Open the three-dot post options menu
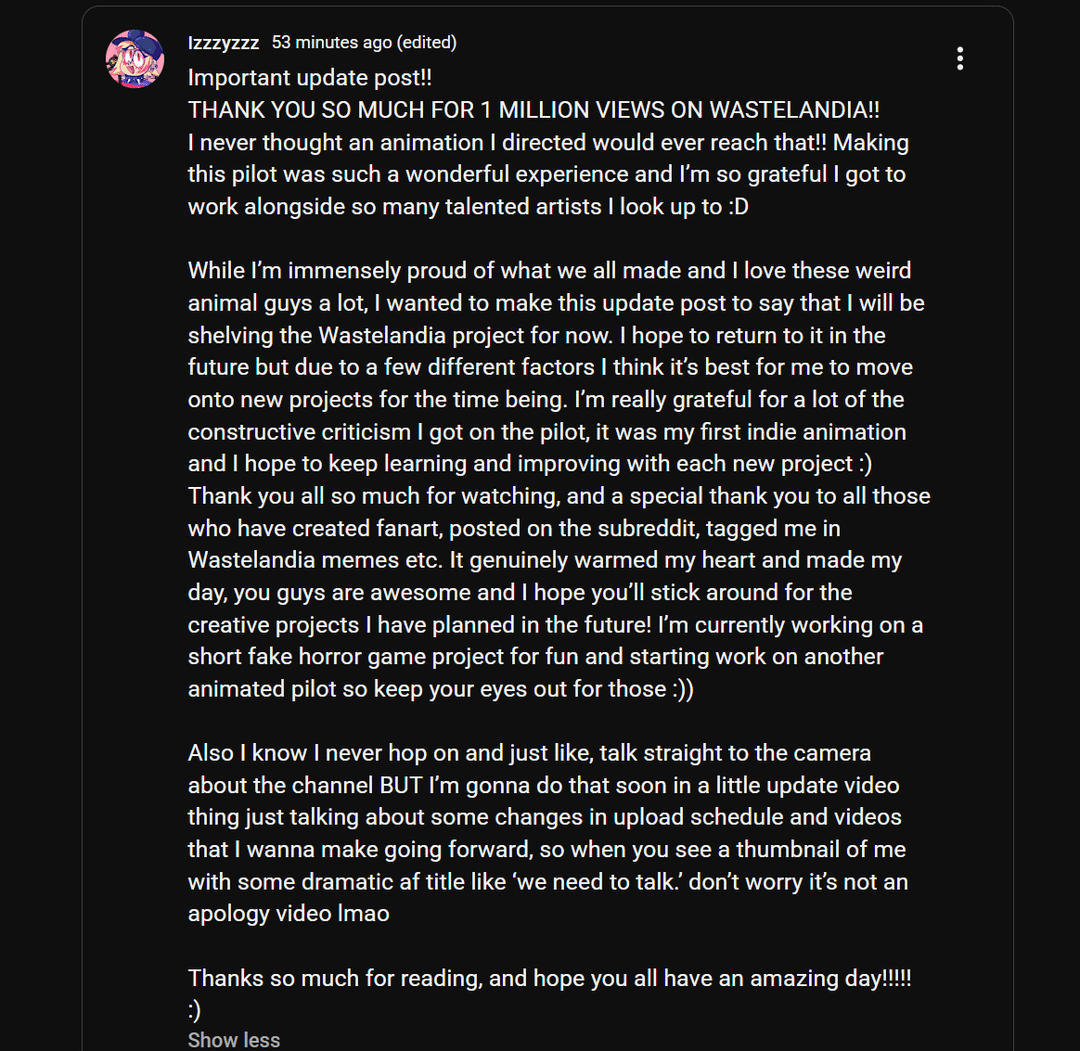The height and width of the screenshot is (1051, 1080). click(x=959, y=59)
